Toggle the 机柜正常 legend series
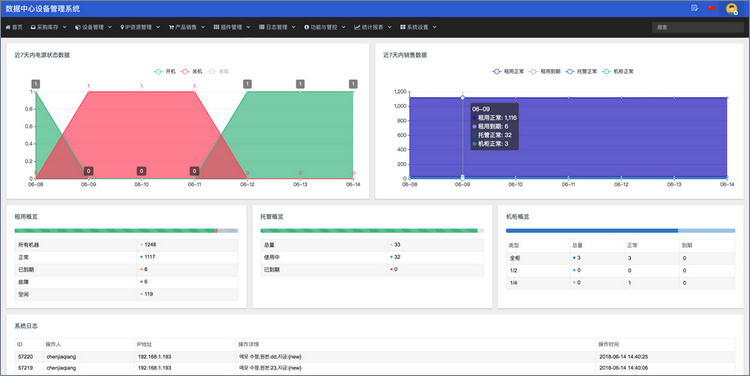Screen dimensions: 750x376 (618, 71)
